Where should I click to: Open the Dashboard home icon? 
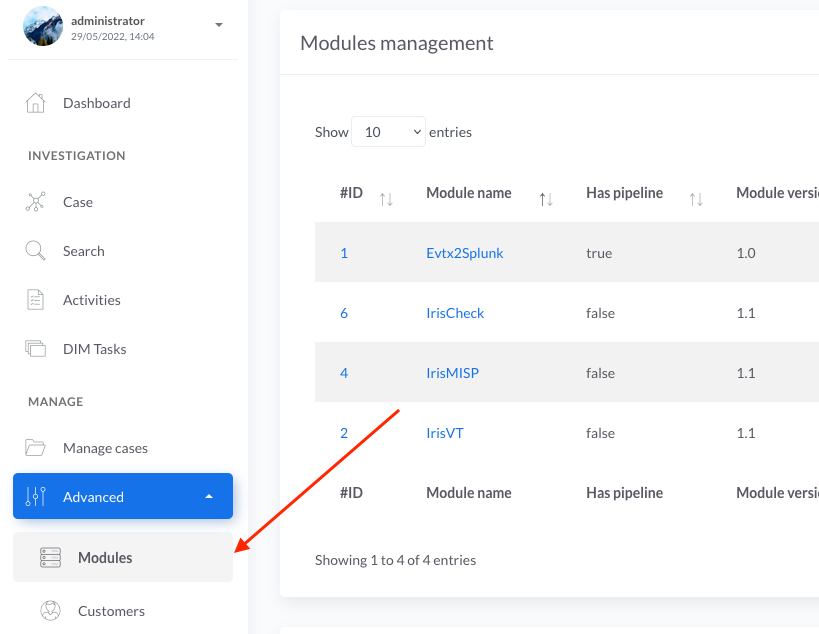pos(35,102)
